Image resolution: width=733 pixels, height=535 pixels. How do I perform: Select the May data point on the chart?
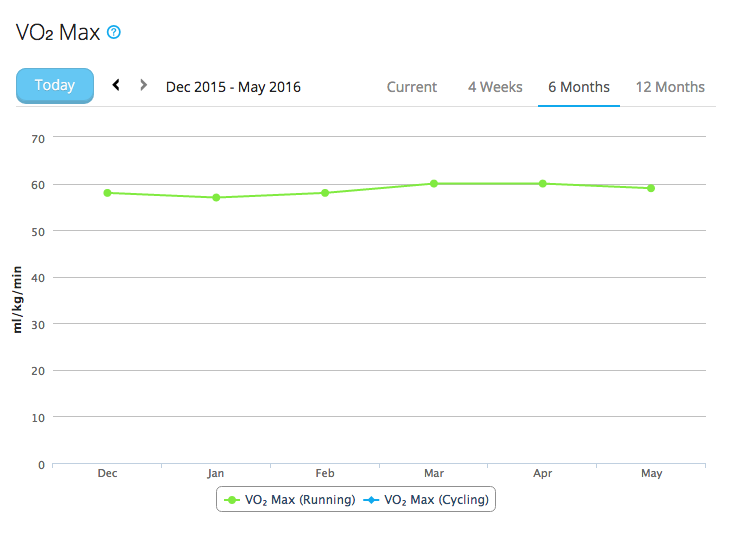(651, 188)
